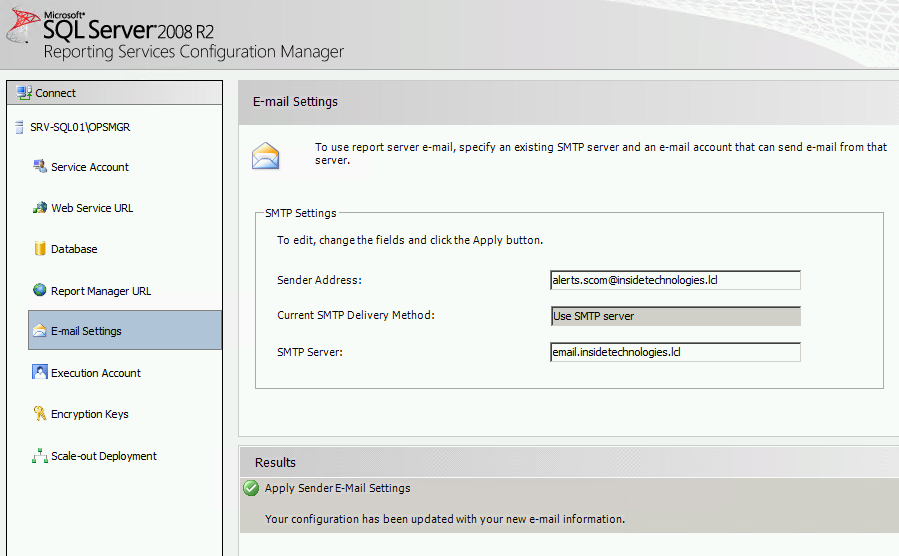Click the Execution Account icon
Viewport: 899px width, 556px height.
[x=40, y=373]
